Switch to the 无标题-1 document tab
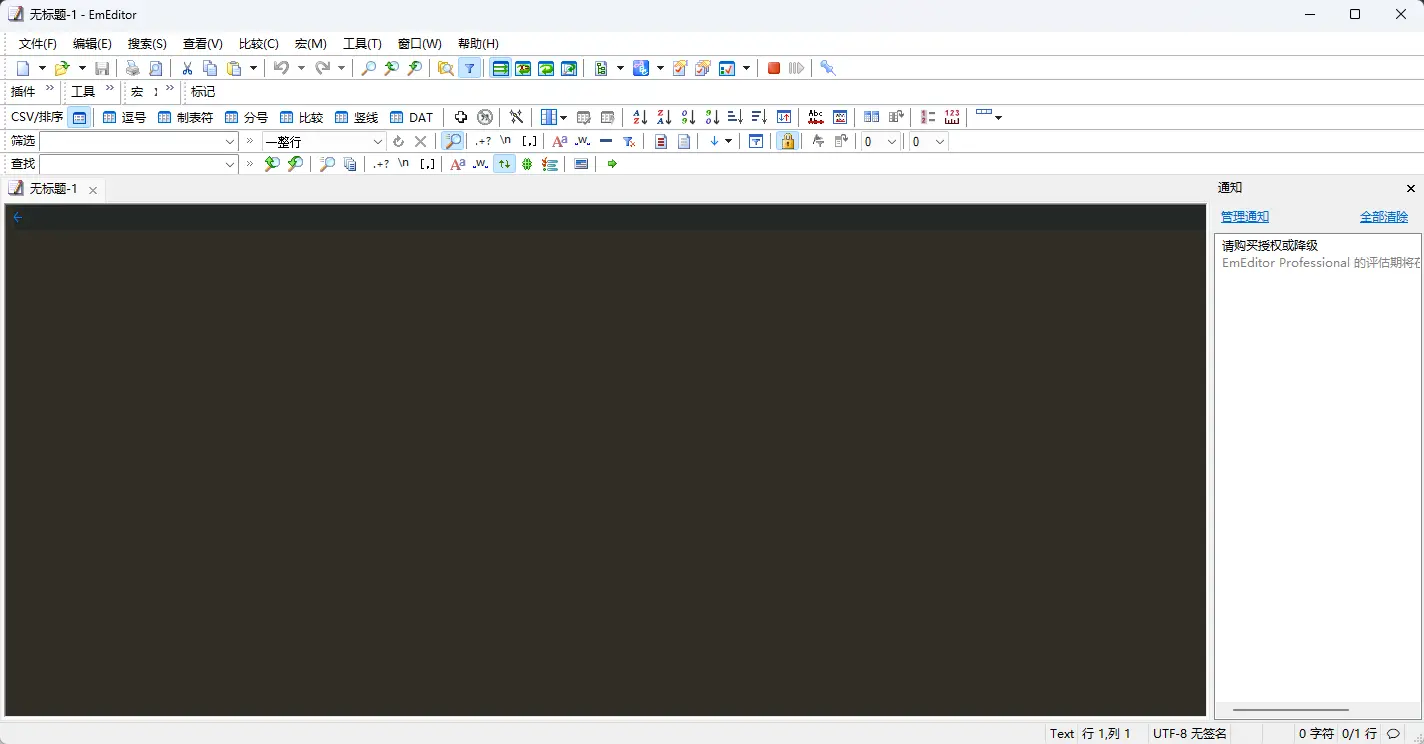 point(53,189)
